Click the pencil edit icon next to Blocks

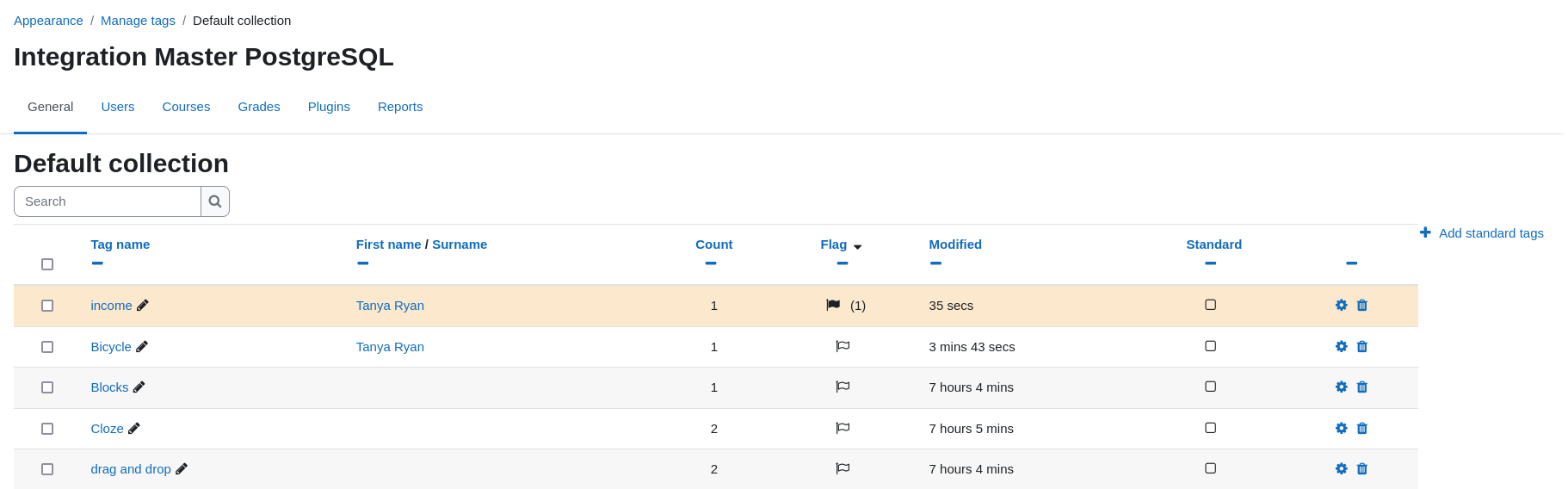tap(139, 387)
